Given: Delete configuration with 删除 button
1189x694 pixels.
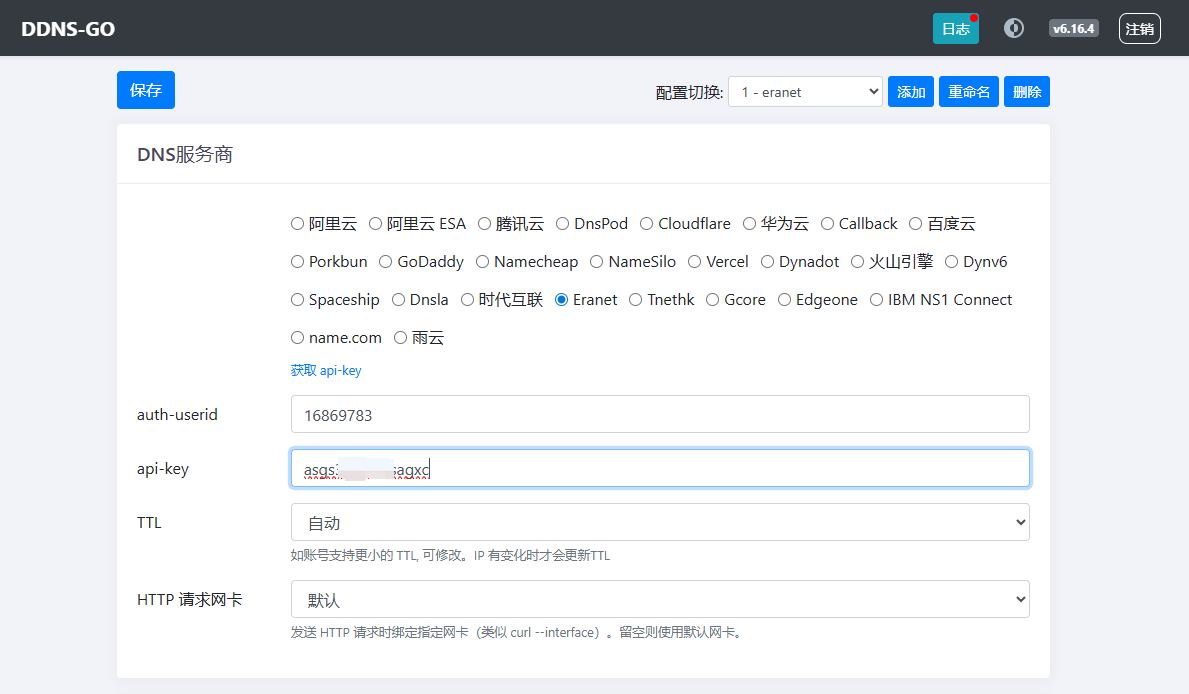Looking at the screenshot, I should 1026,92.
